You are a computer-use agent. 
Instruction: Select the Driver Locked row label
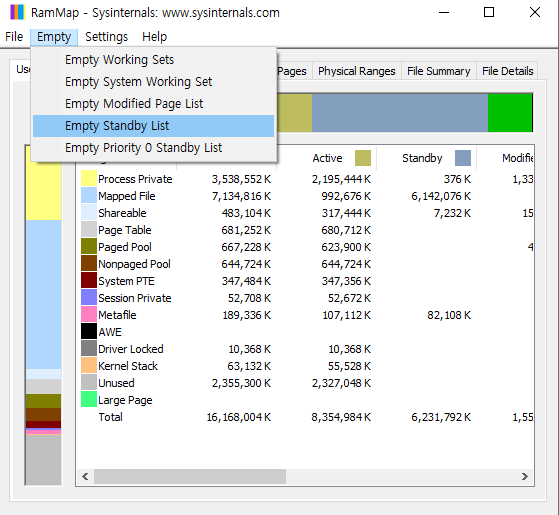(x=131, y=349)
